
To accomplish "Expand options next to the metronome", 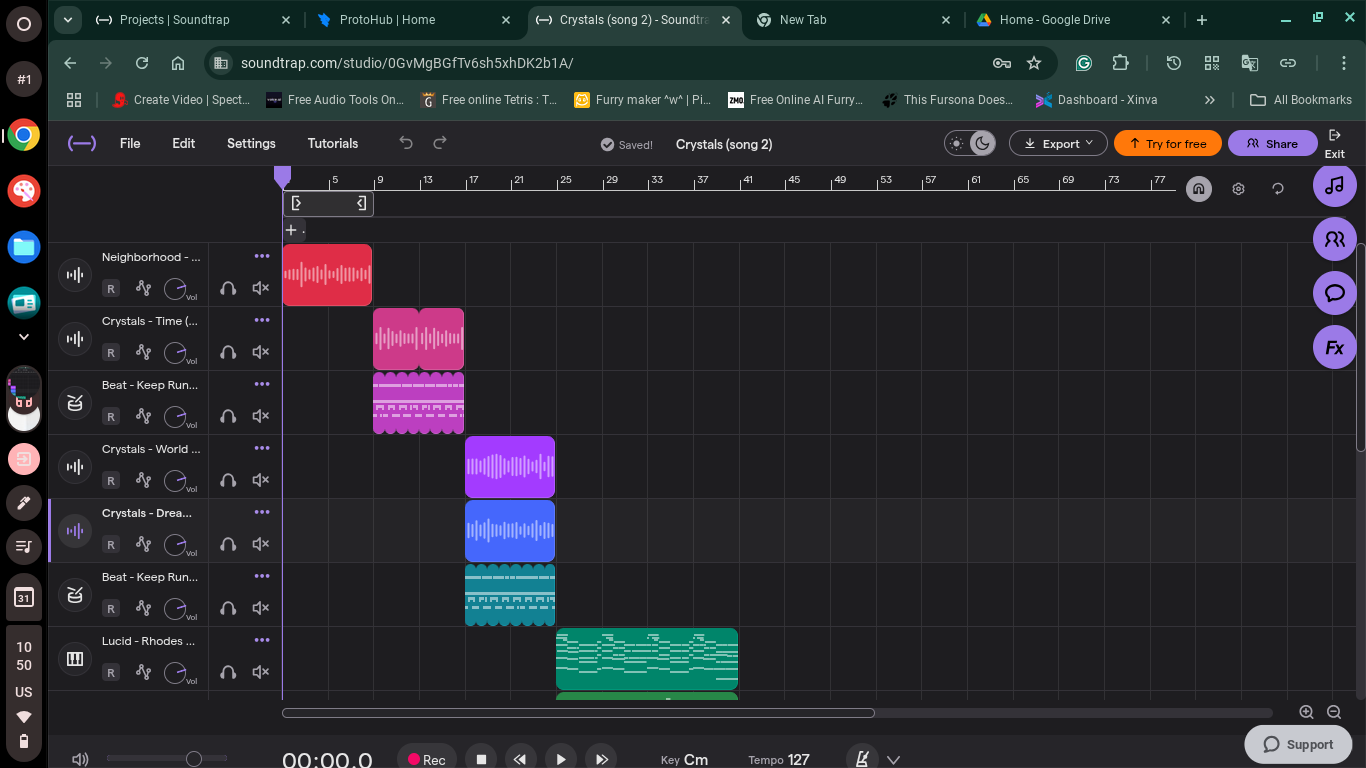I will [894, 759].
